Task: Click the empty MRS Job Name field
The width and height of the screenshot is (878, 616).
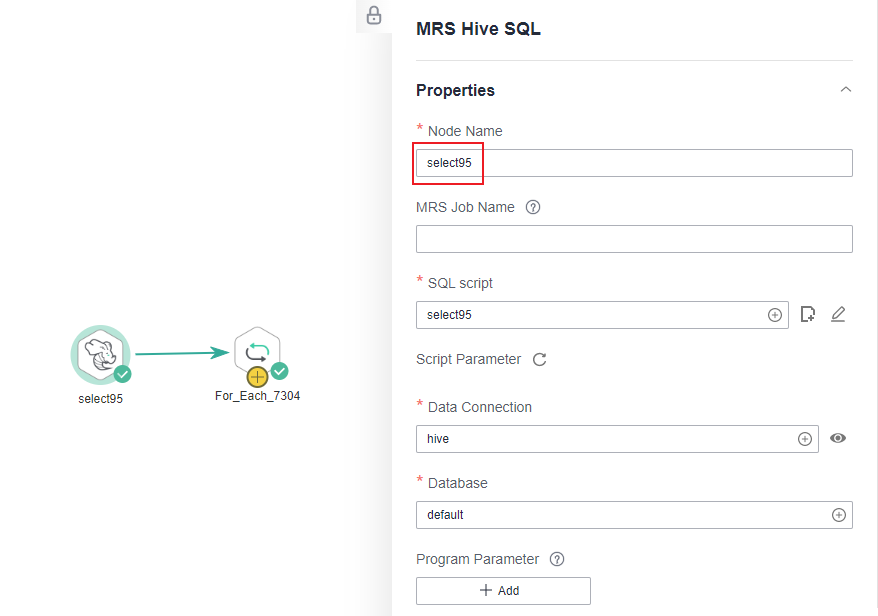Action: click(x=634, y=239)
